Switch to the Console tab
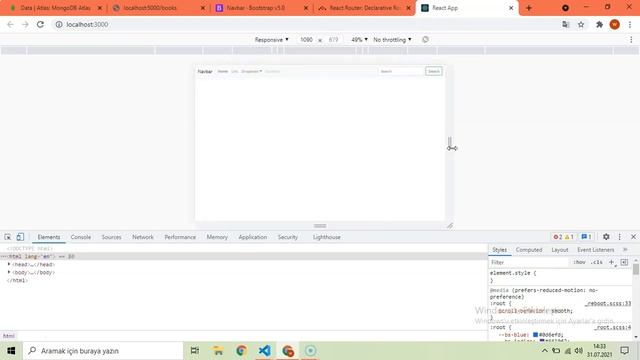Viewport: 640px width, 360px height. click(81, 237)
